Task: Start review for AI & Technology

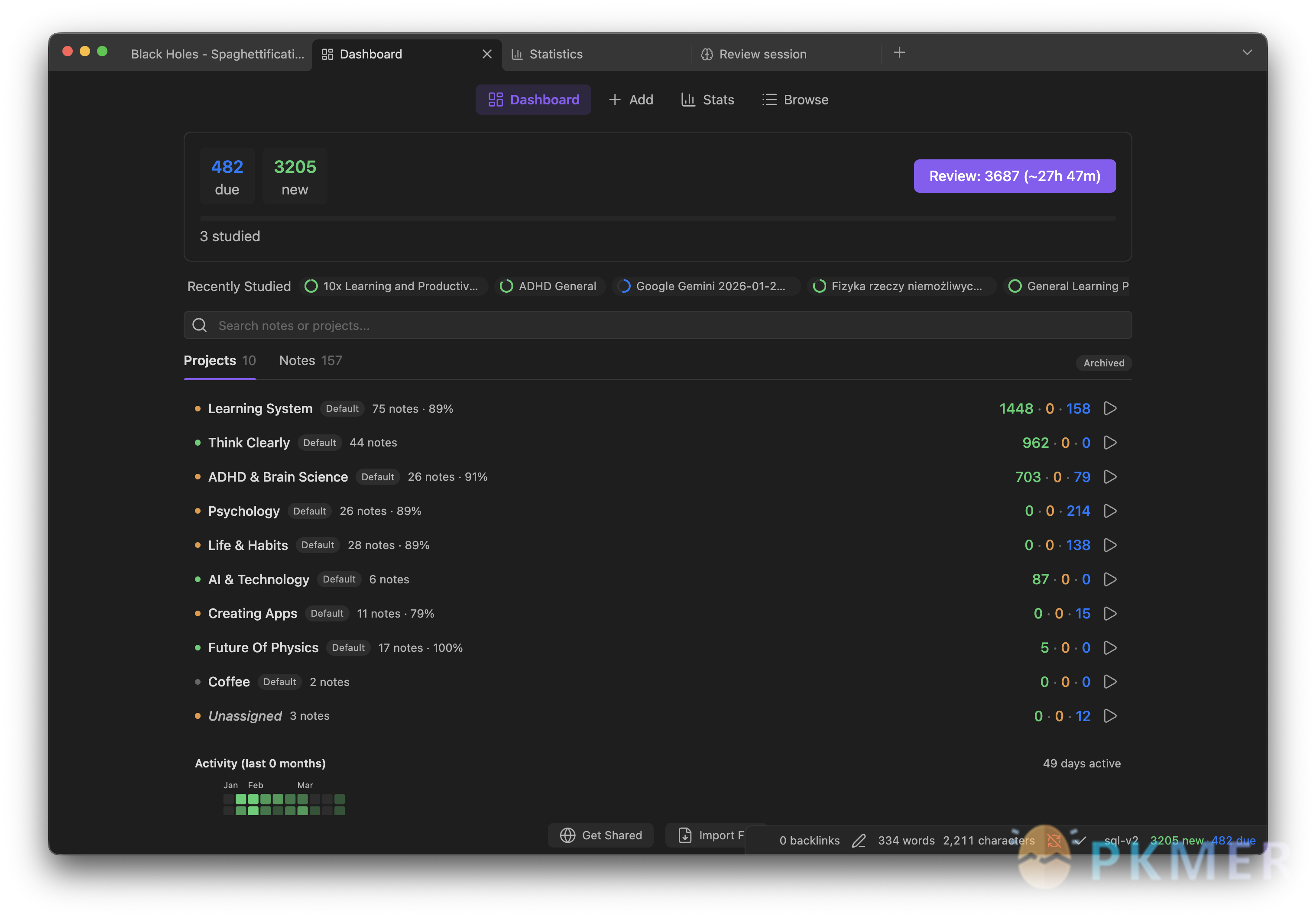Action: (1110, 579)
